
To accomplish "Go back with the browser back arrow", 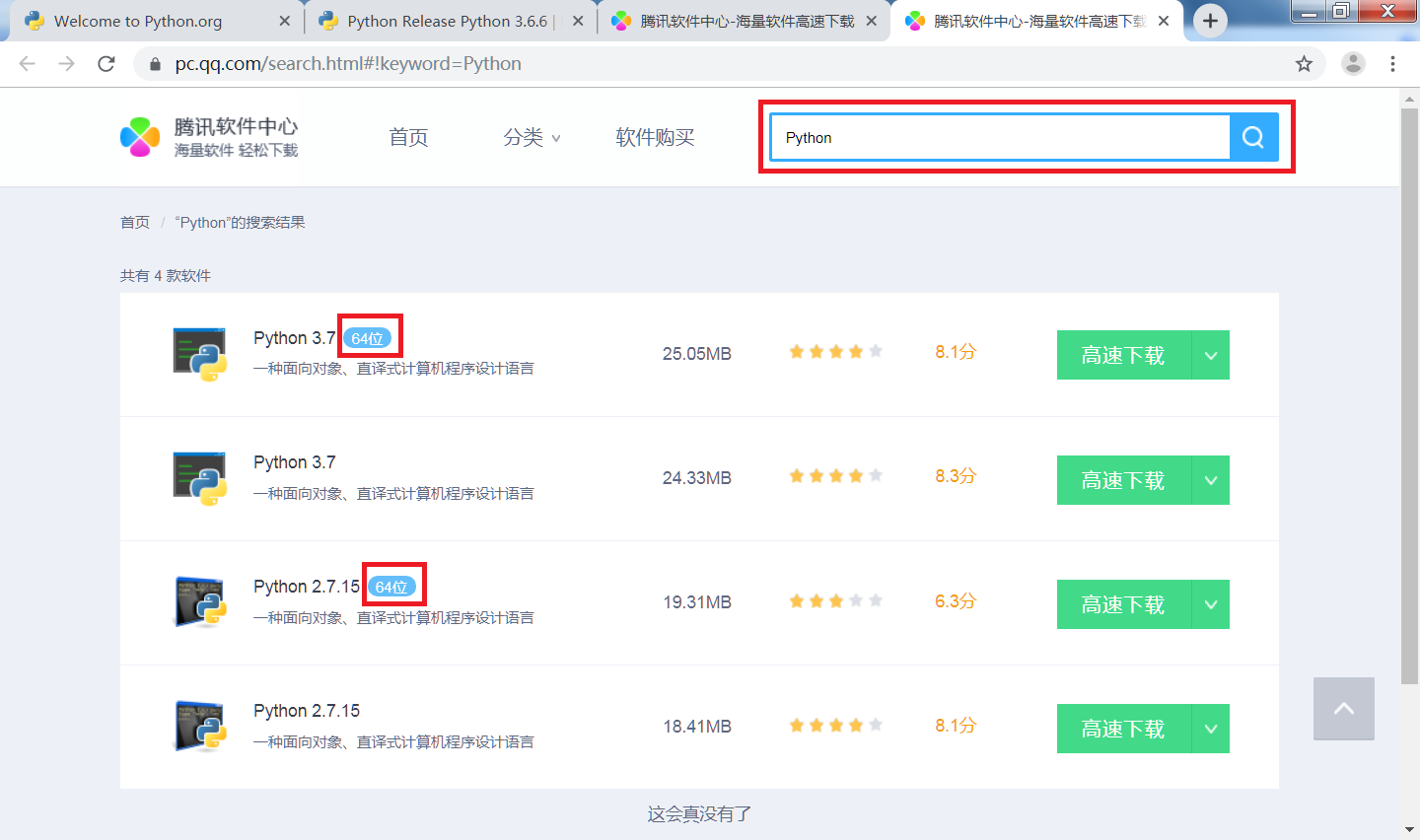I will click(x=27, y=63).
